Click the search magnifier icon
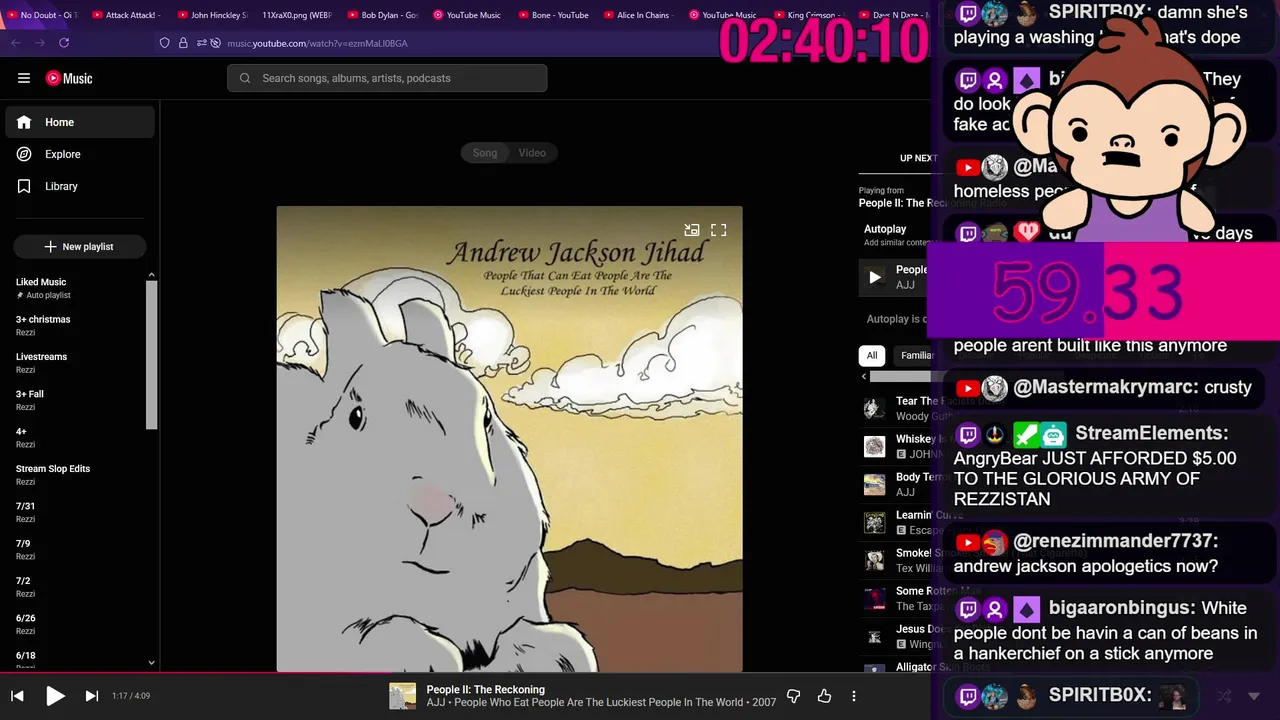 [x=245, y=78]
